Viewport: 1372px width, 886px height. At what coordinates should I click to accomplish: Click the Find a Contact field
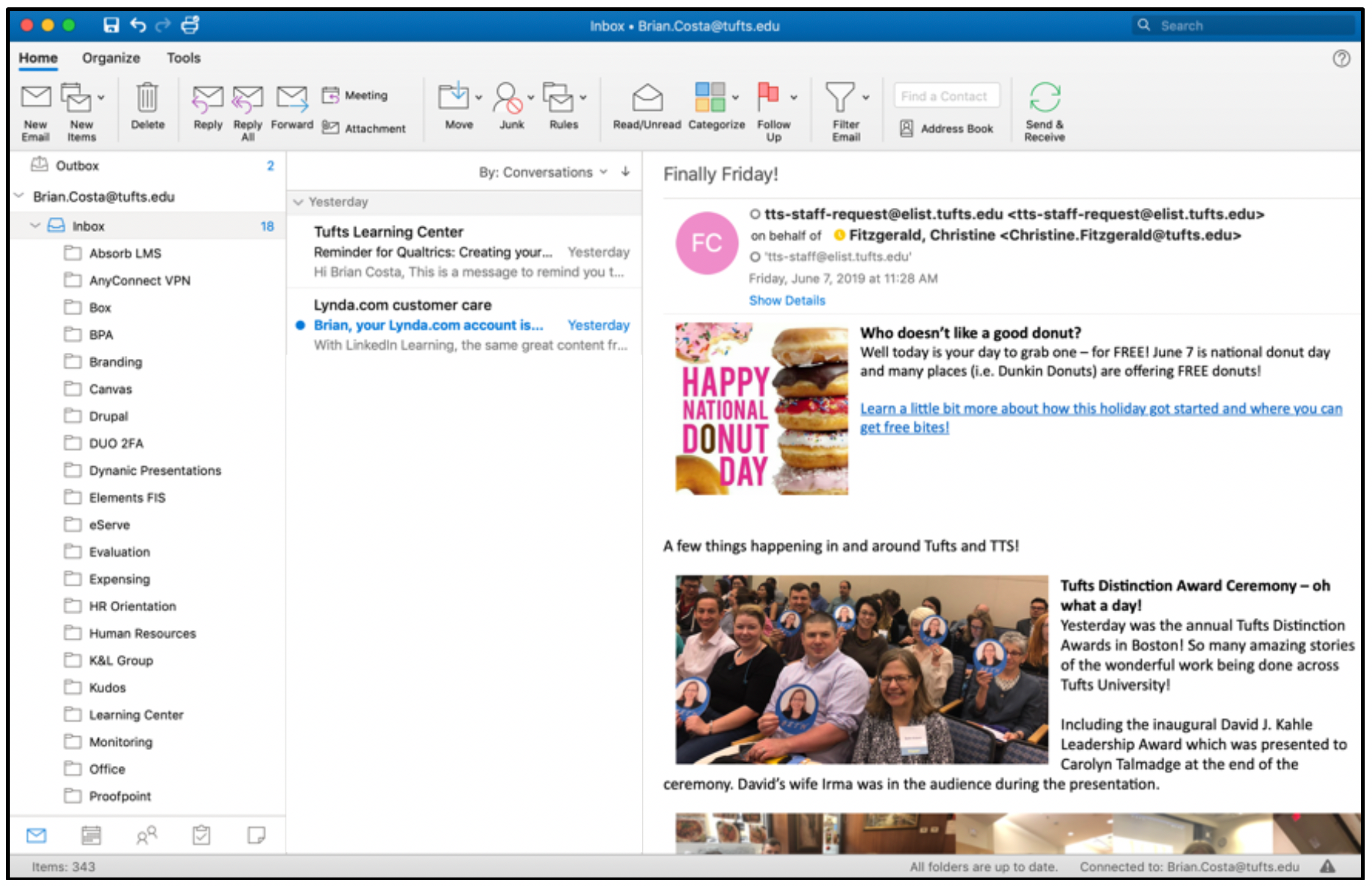(946, 96)
